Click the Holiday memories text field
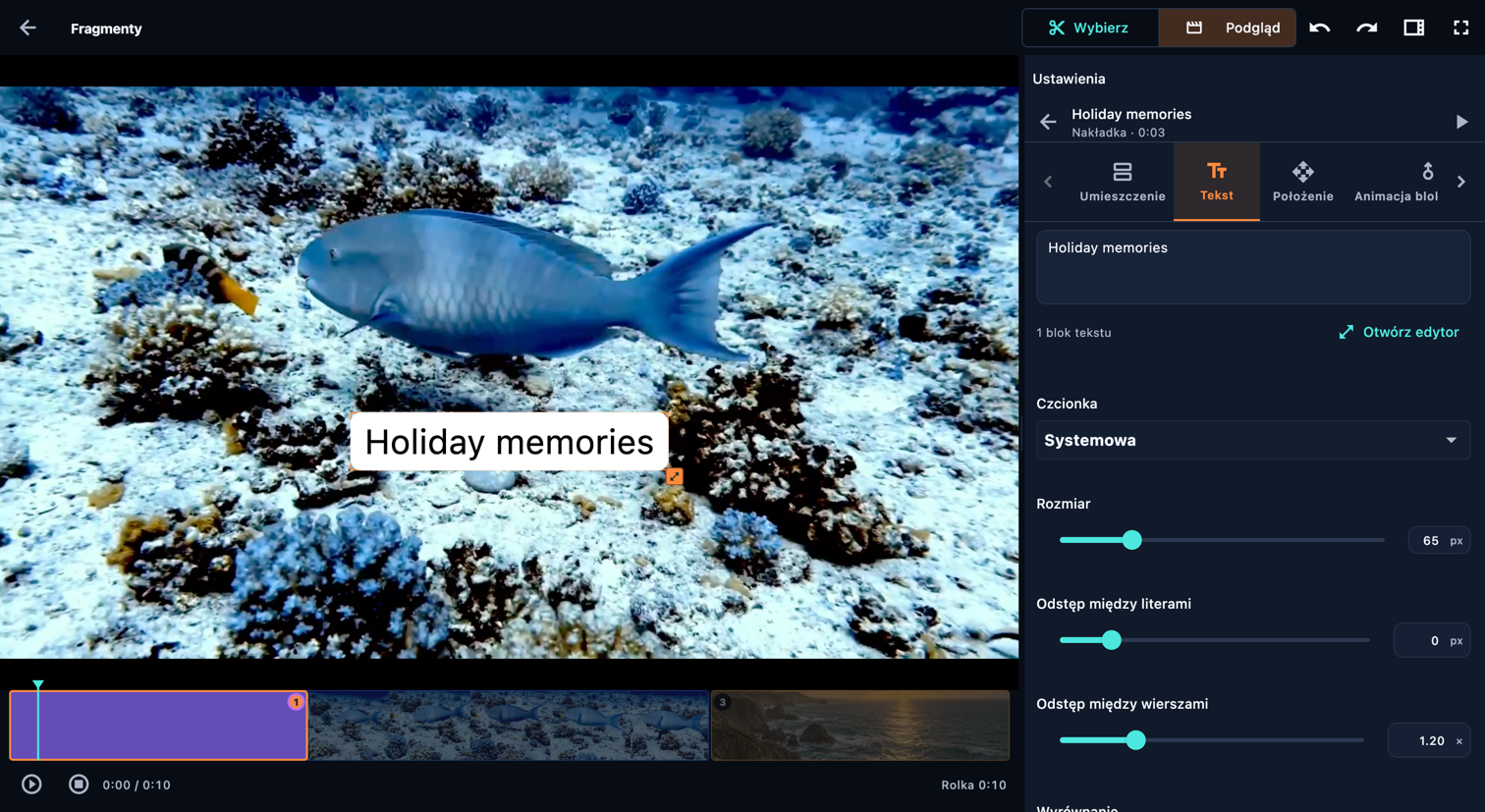 tap(1253, 267)
